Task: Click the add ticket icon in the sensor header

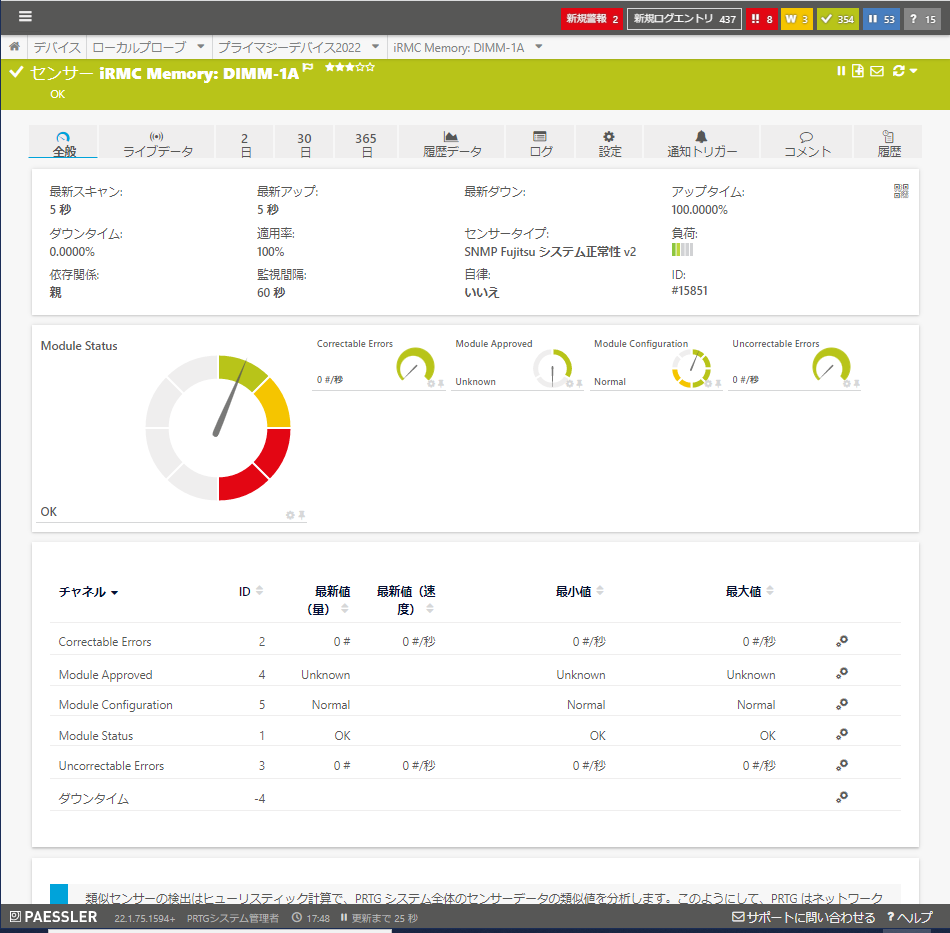Action: point(858,71)
